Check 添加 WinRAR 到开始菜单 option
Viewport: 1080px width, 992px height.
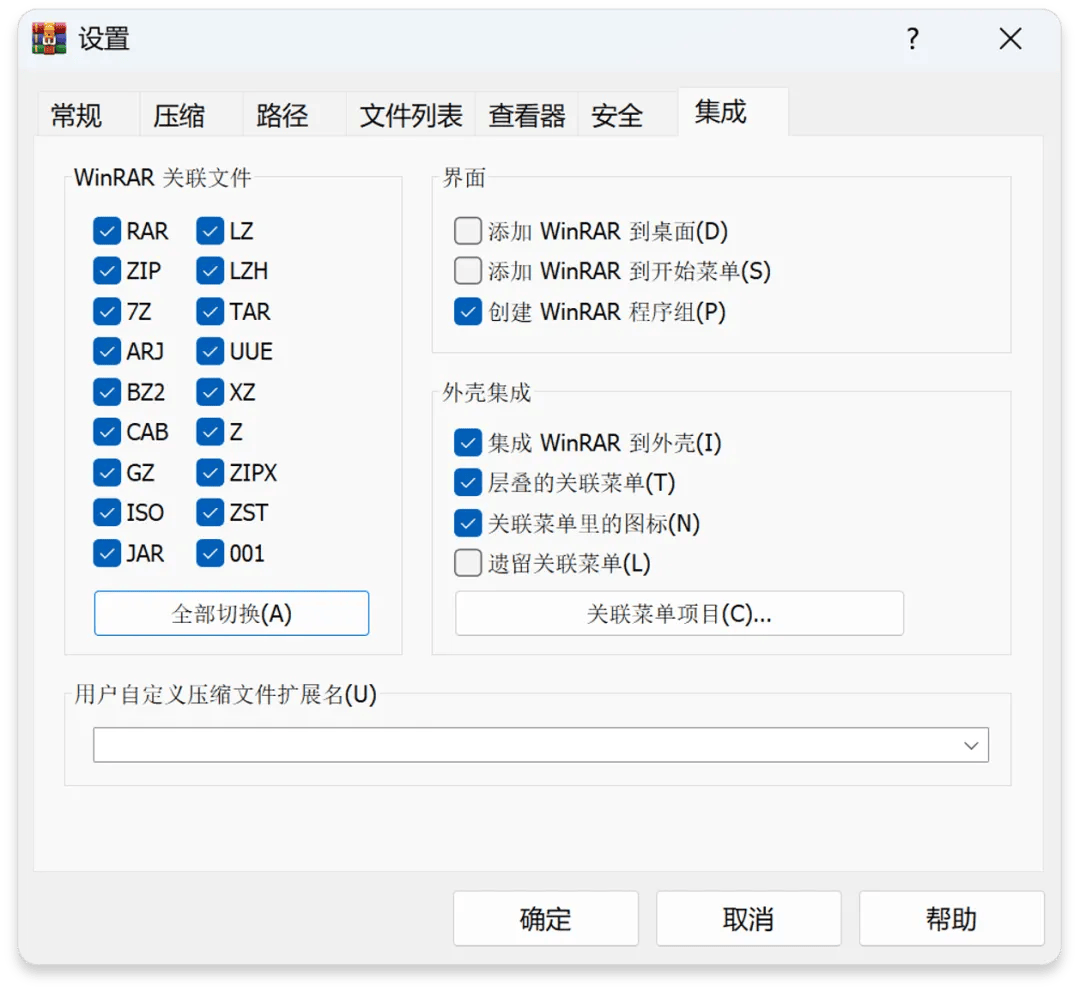(x=468, y=272)
